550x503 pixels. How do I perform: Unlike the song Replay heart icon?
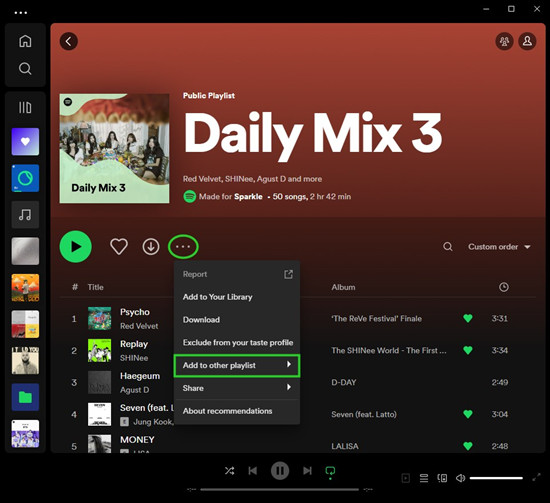[x=468, y=350]
